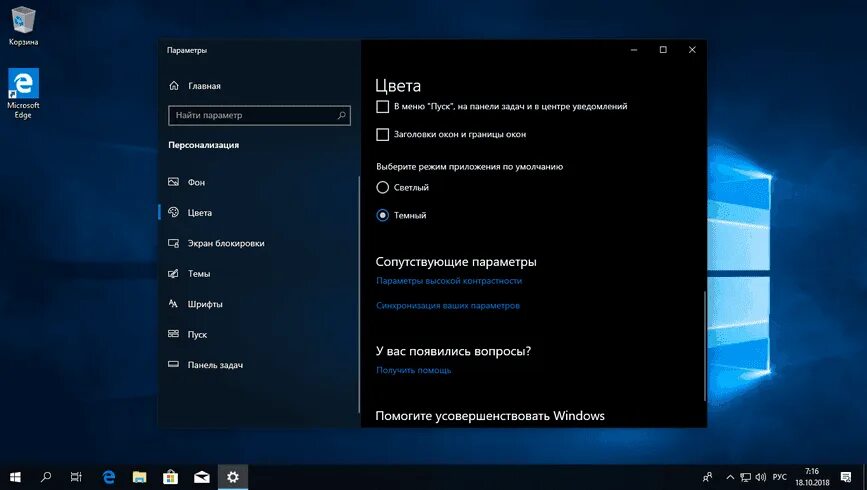
Task: Show hidden tray icons chevron
Action: click(730, 477)
